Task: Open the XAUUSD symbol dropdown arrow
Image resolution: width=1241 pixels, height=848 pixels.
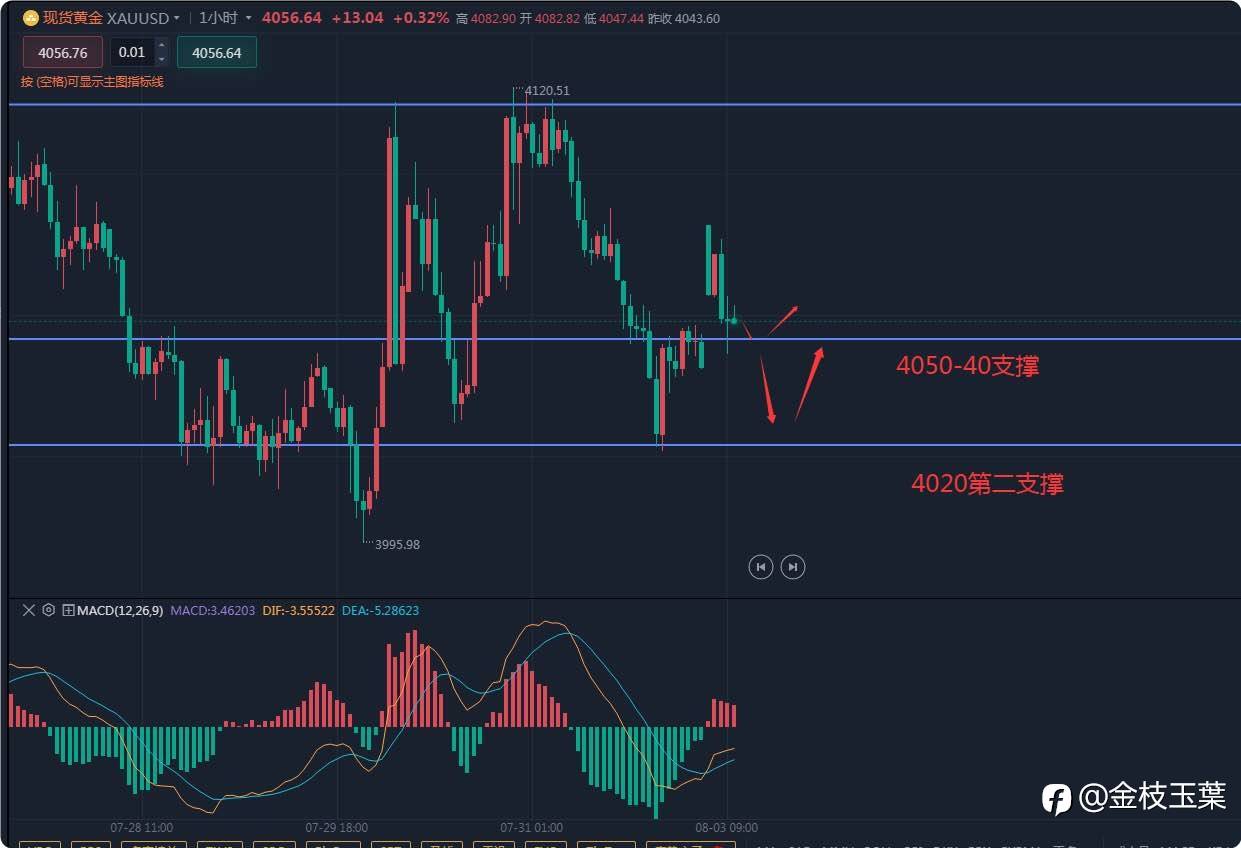Action: click(177, 19)
